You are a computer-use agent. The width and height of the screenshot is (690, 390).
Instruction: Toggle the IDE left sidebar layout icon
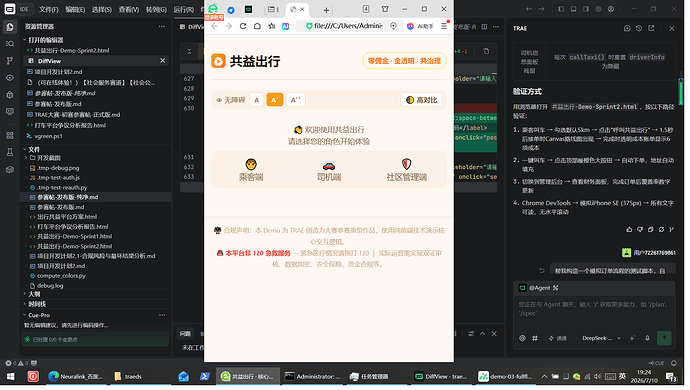561,9
